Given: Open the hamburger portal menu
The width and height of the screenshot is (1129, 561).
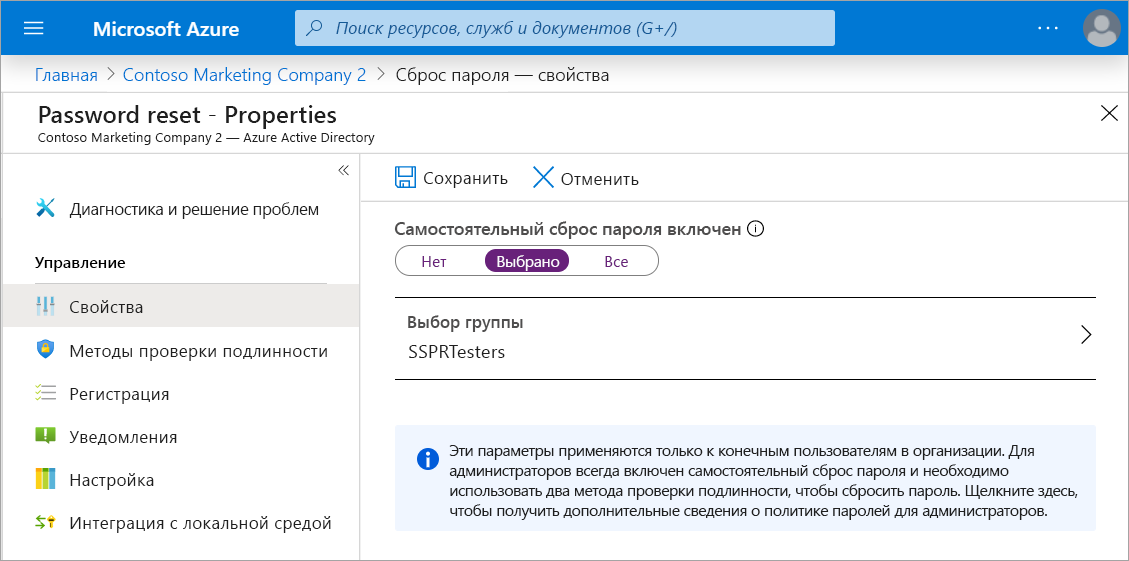Looking at the screenshot, I should pos(34,29).
